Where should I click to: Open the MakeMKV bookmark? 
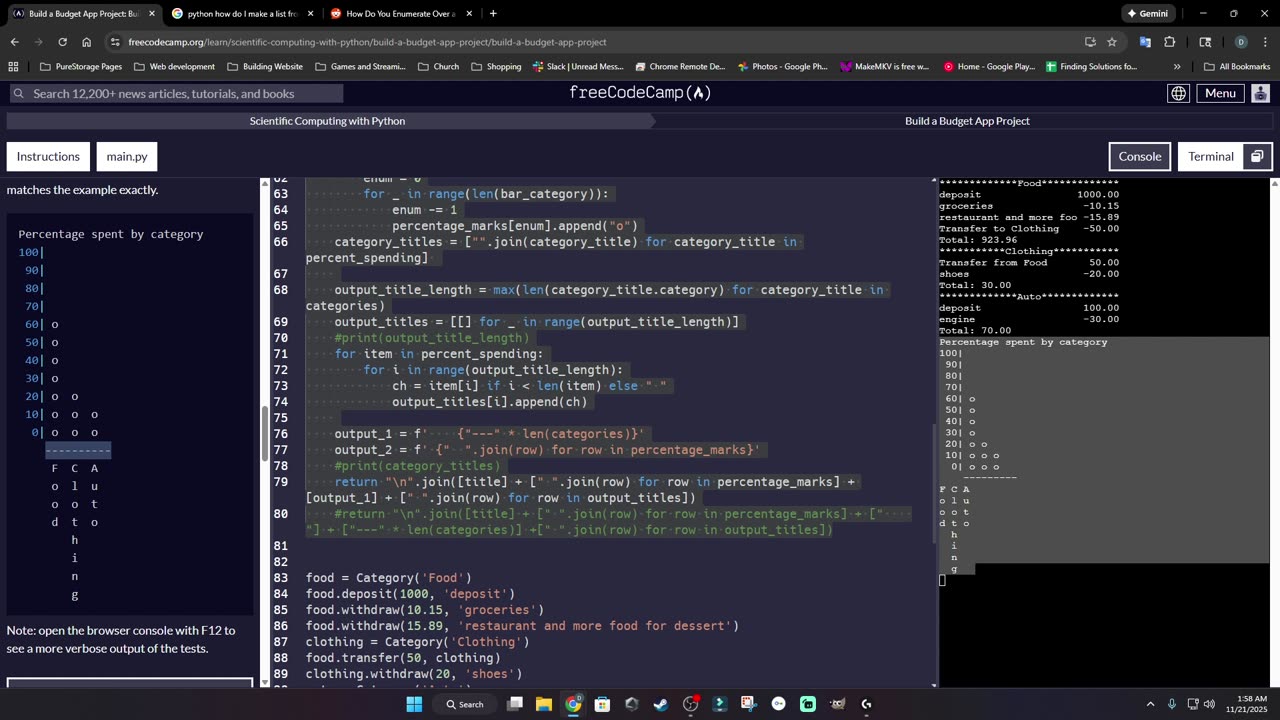point(886,67)
